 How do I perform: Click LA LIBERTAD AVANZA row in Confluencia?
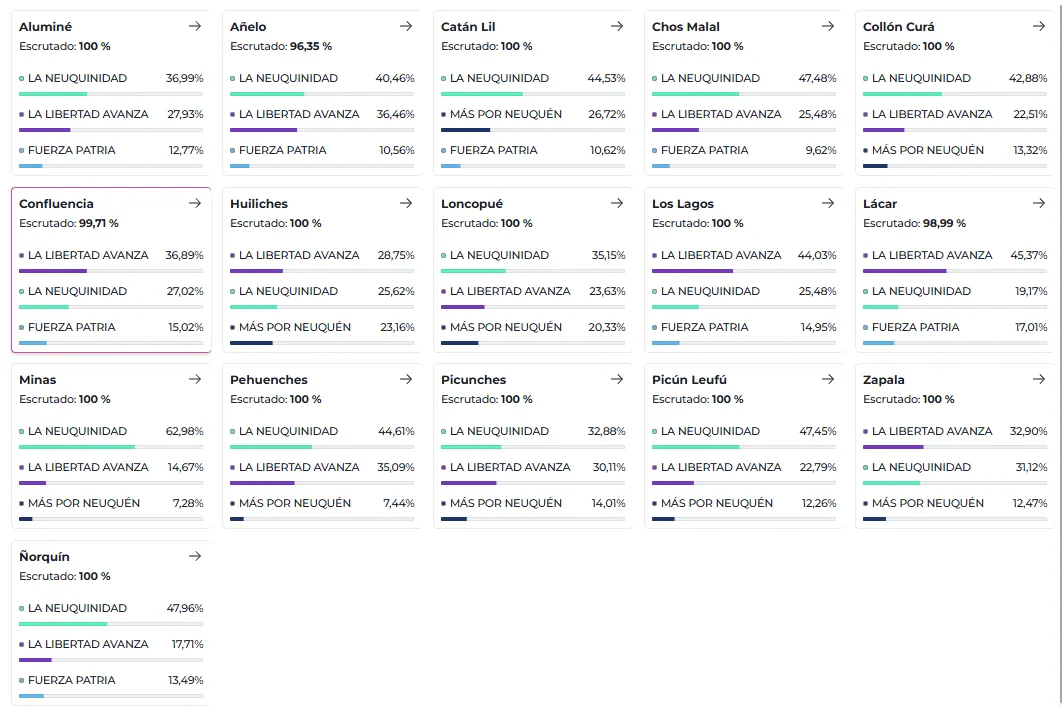pos(110,256)
